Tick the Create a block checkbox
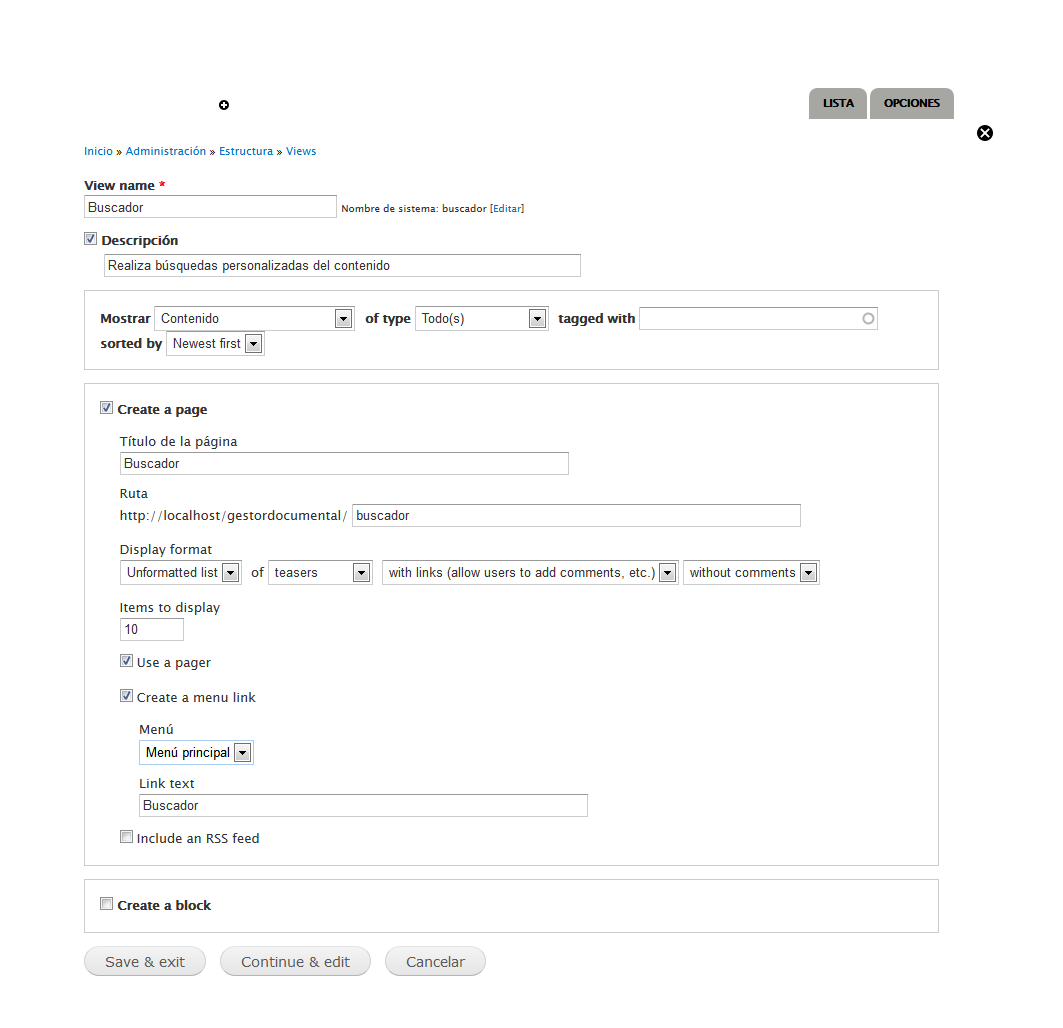This screenshot has height=1028, width=1063. [107, 904]
